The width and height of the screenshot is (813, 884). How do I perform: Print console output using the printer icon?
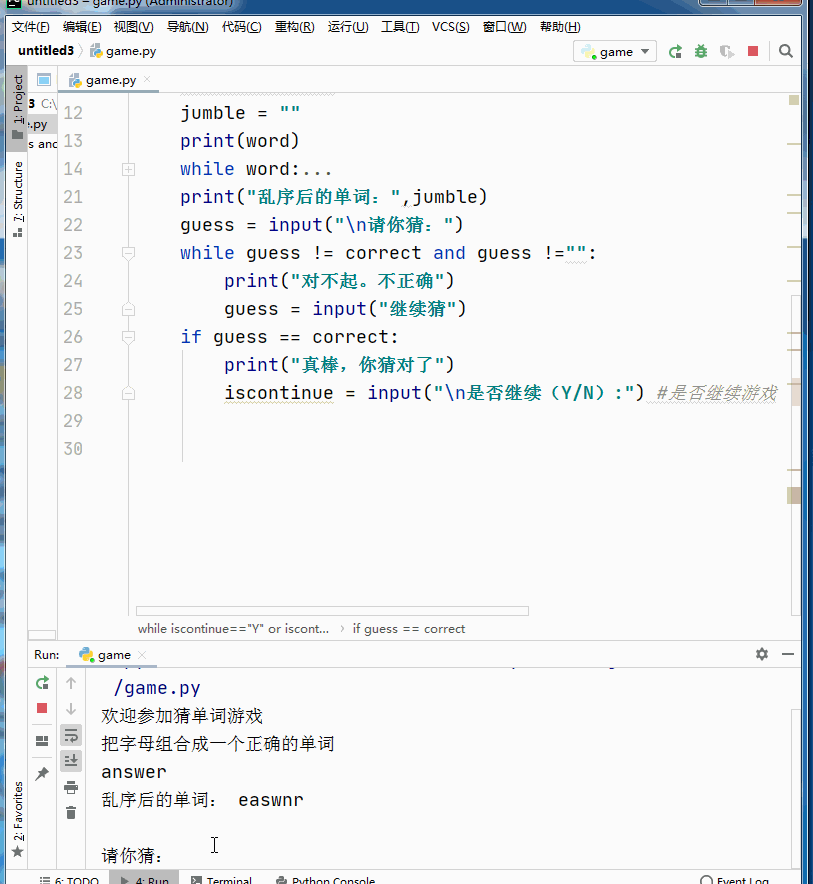pyautogui.click(x=71, y=787)
